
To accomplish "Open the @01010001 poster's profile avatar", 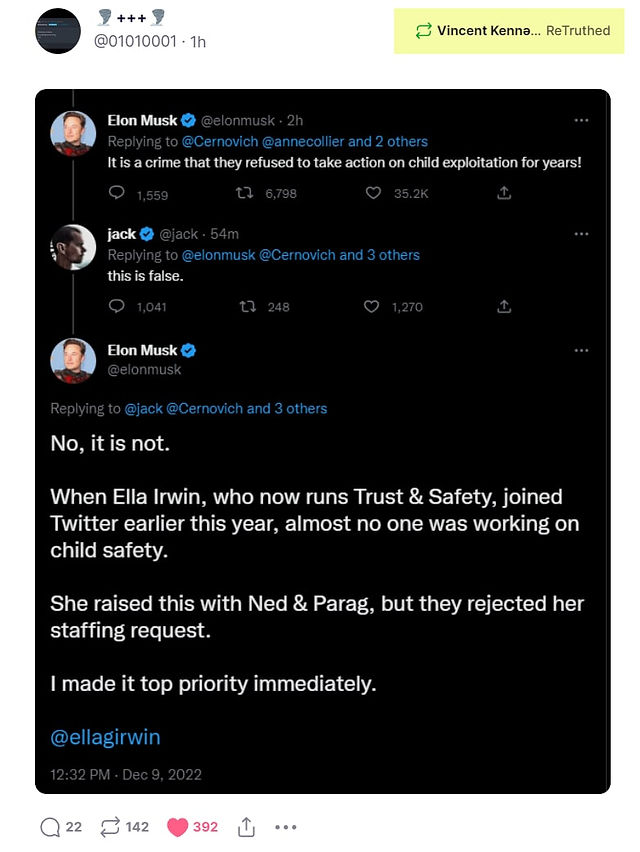I will (58, 31).
